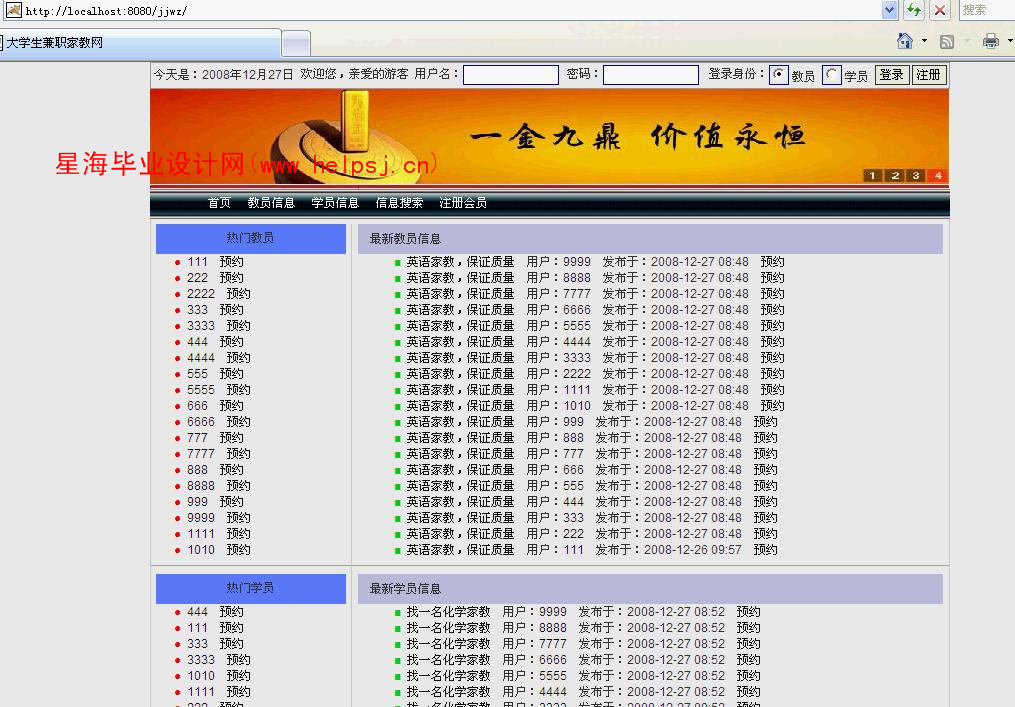1015x707 pixels.
Task: Click the Home icon in browser toolbar
Action: click(905, 41)
